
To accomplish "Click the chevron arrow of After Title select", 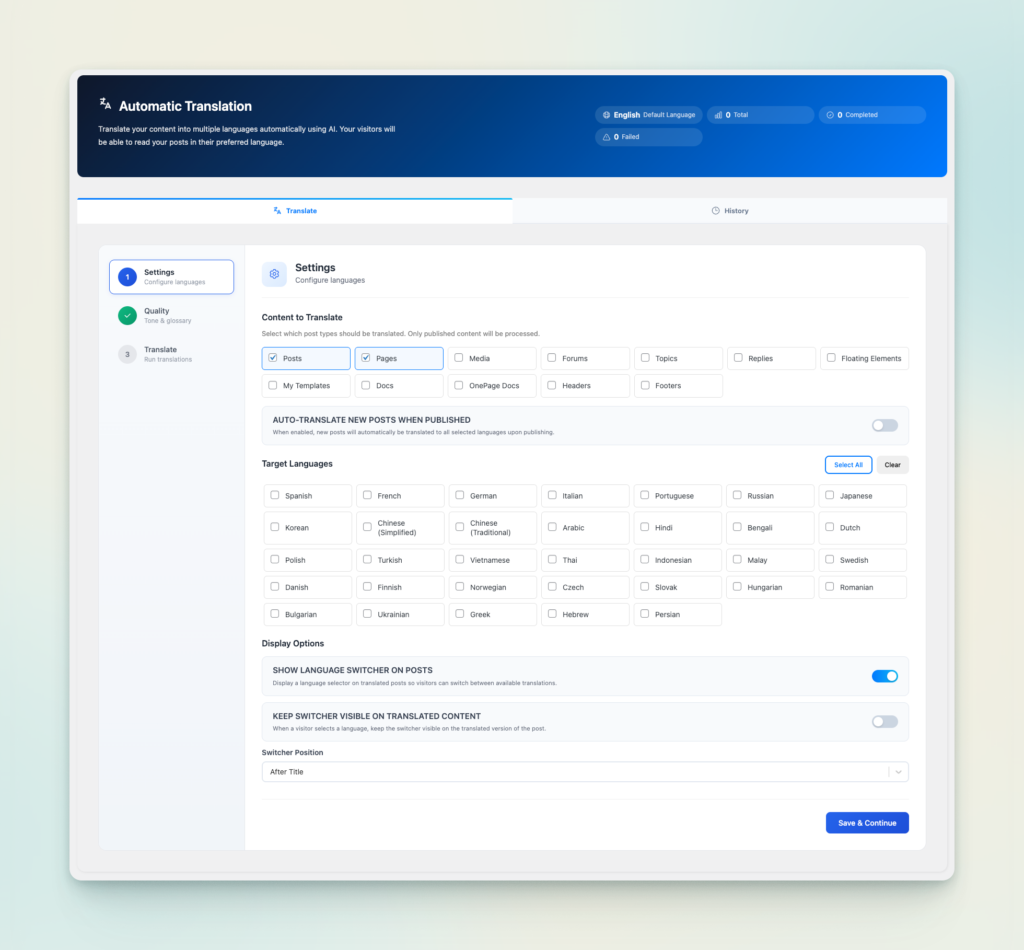I will pos(898,772).
